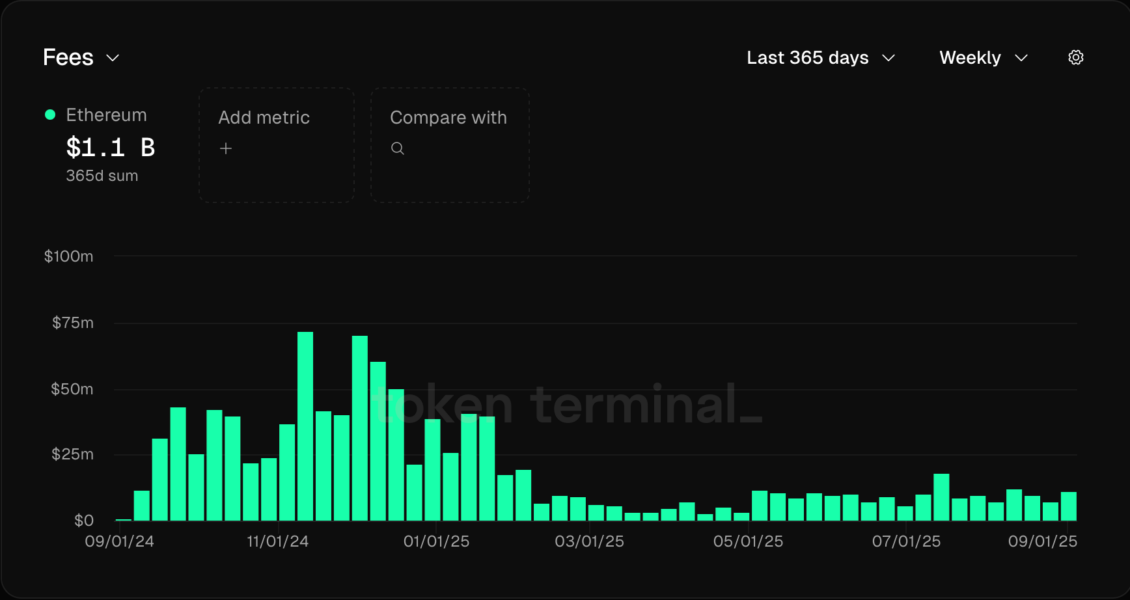Click the Compare with box

(450, 145)
